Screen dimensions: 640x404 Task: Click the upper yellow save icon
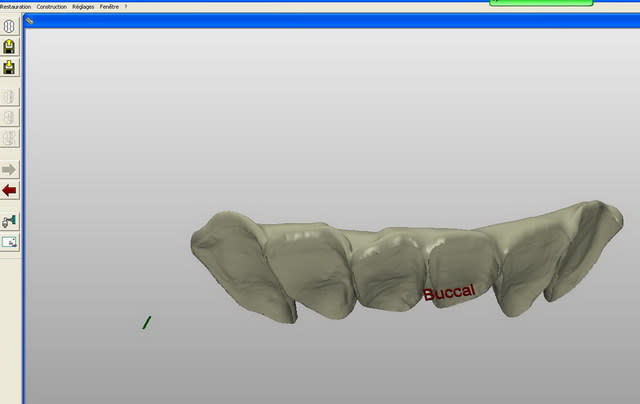[10, 47]
